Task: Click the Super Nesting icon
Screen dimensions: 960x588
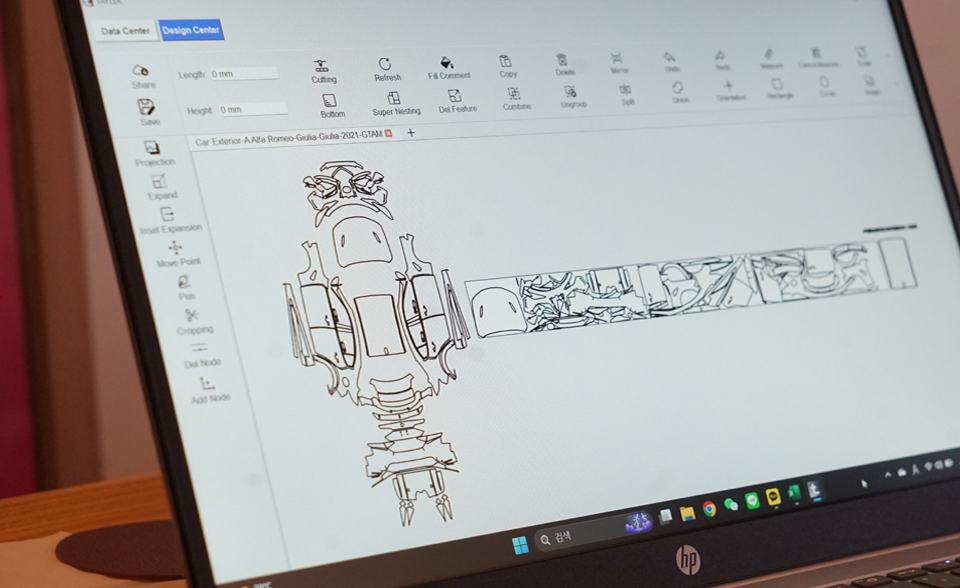Action: coord(394,98)
